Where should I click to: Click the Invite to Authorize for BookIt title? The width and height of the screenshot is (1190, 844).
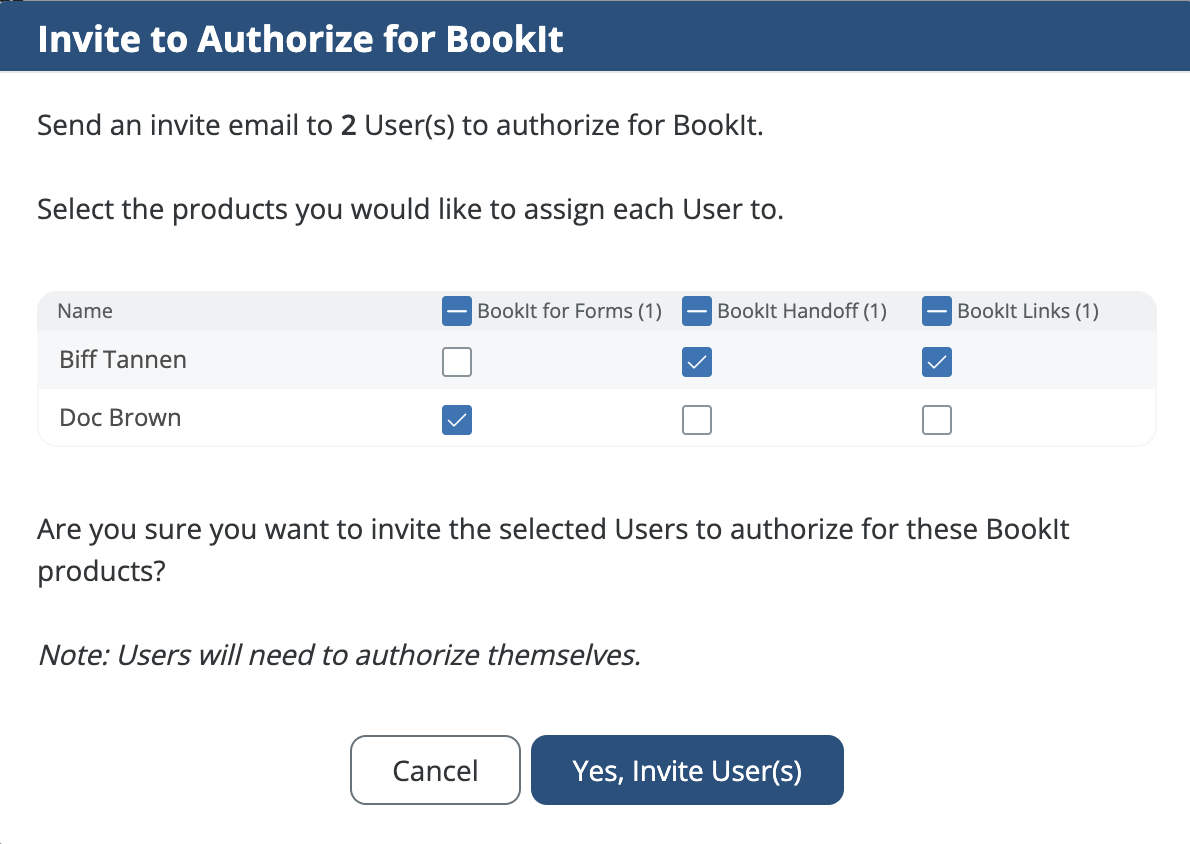[300, 39]
